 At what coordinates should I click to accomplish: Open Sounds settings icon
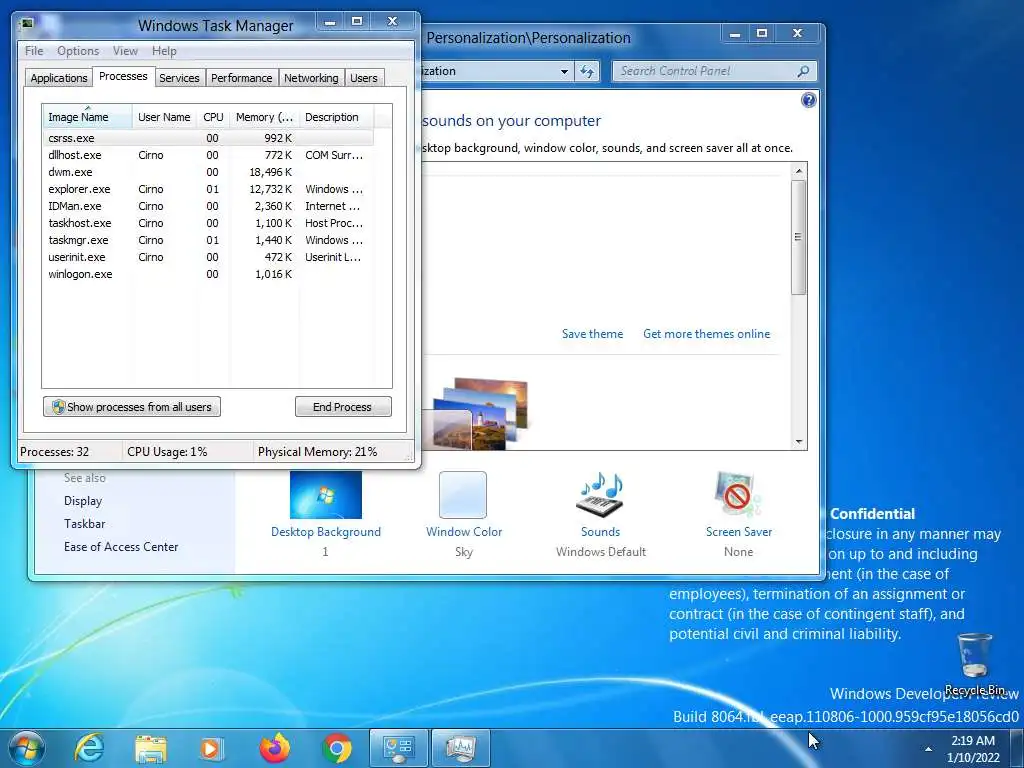click(x=600, y=496)
